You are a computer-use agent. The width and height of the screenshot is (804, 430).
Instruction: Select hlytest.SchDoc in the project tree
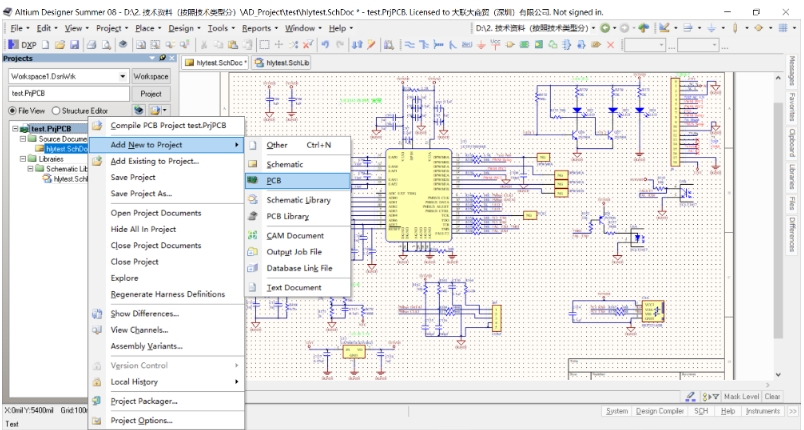[x=67, y=149]
